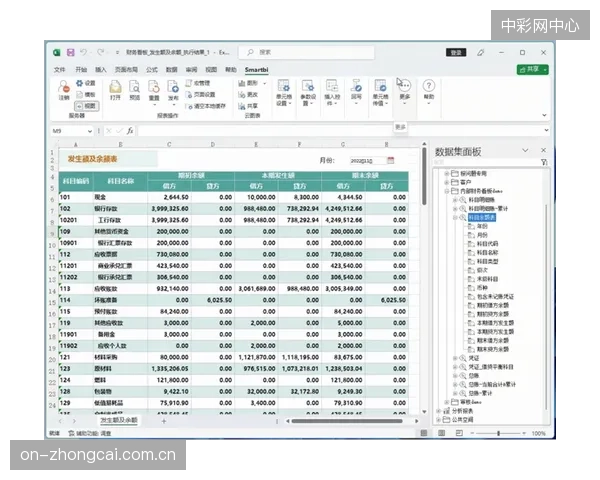Click the Redo arrow icon
The height and width of the screenshot is (480, 600).
(x=100, y=52)
